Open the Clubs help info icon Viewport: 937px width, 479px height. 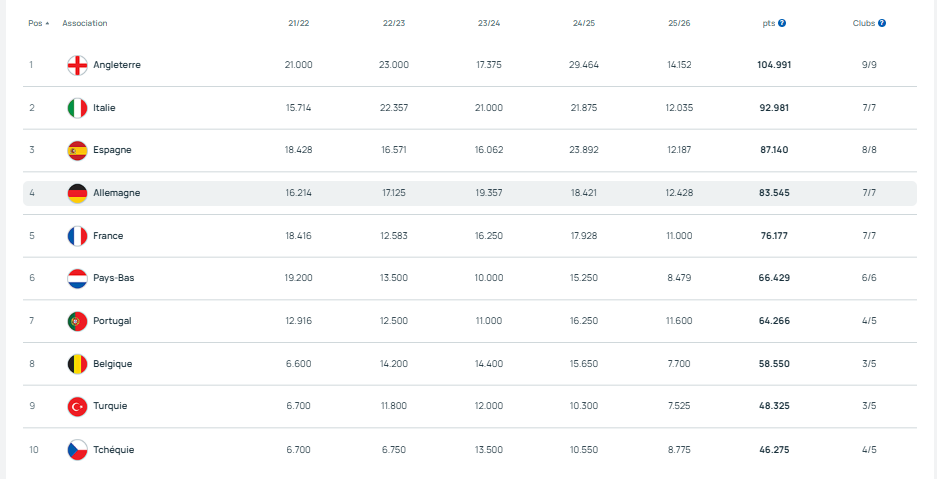(x=882, y=23)
